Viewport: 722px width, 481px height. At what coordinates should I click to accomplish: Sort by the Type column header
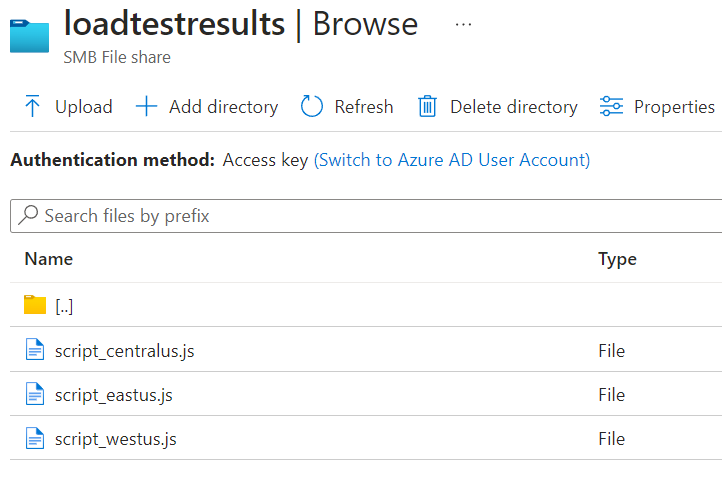pyautogui.click(x=617, y=259)
